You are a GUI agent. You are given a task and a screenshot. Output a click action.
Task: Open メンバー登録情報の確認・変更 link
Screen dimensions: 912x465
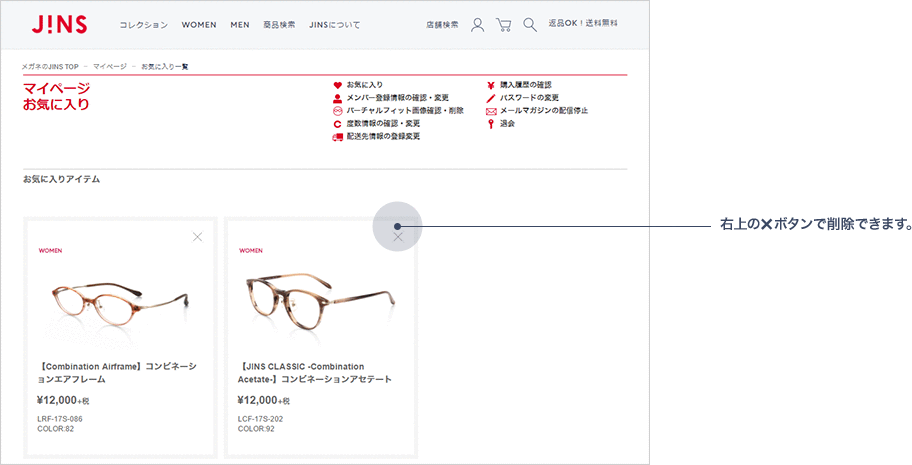point(398,98)
